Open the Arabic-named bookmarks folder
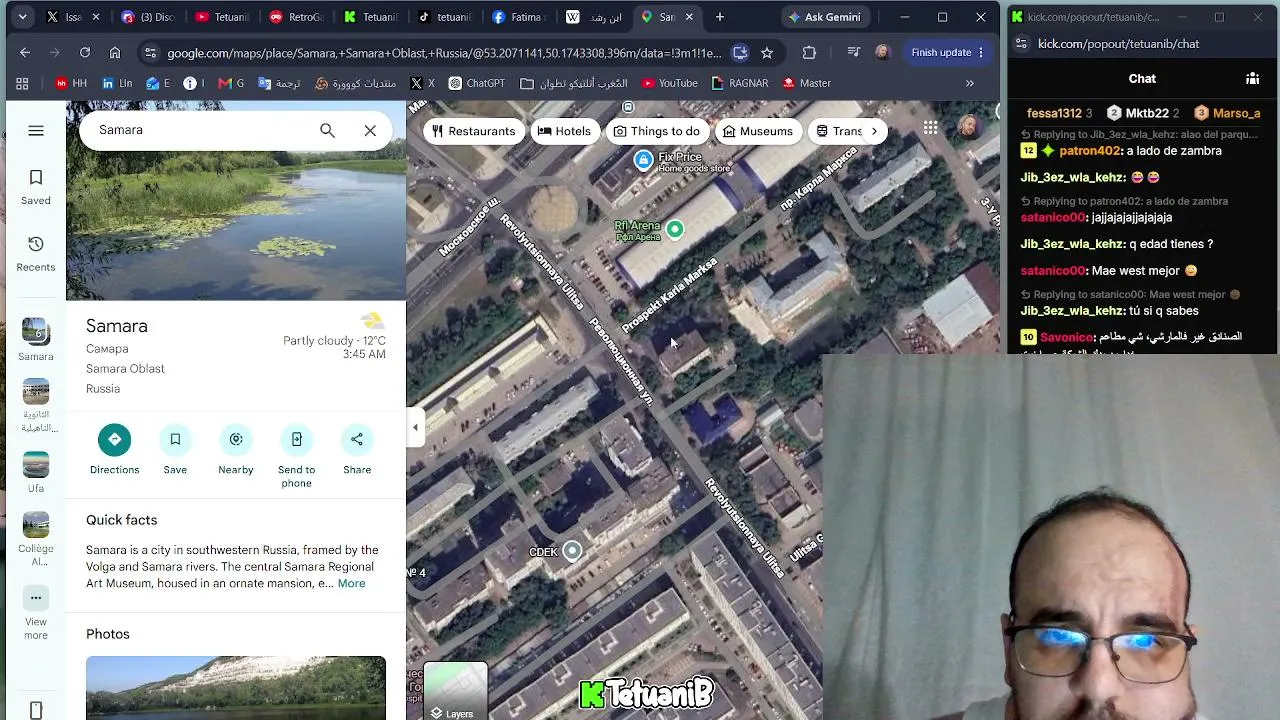 [x=574, y=83]
